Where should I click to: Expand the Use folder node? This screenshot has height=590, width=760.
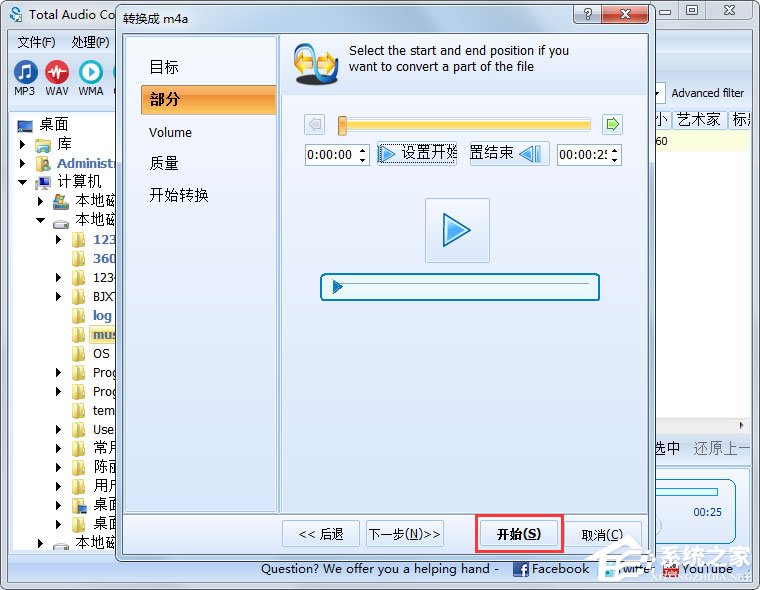pos(58,429)
